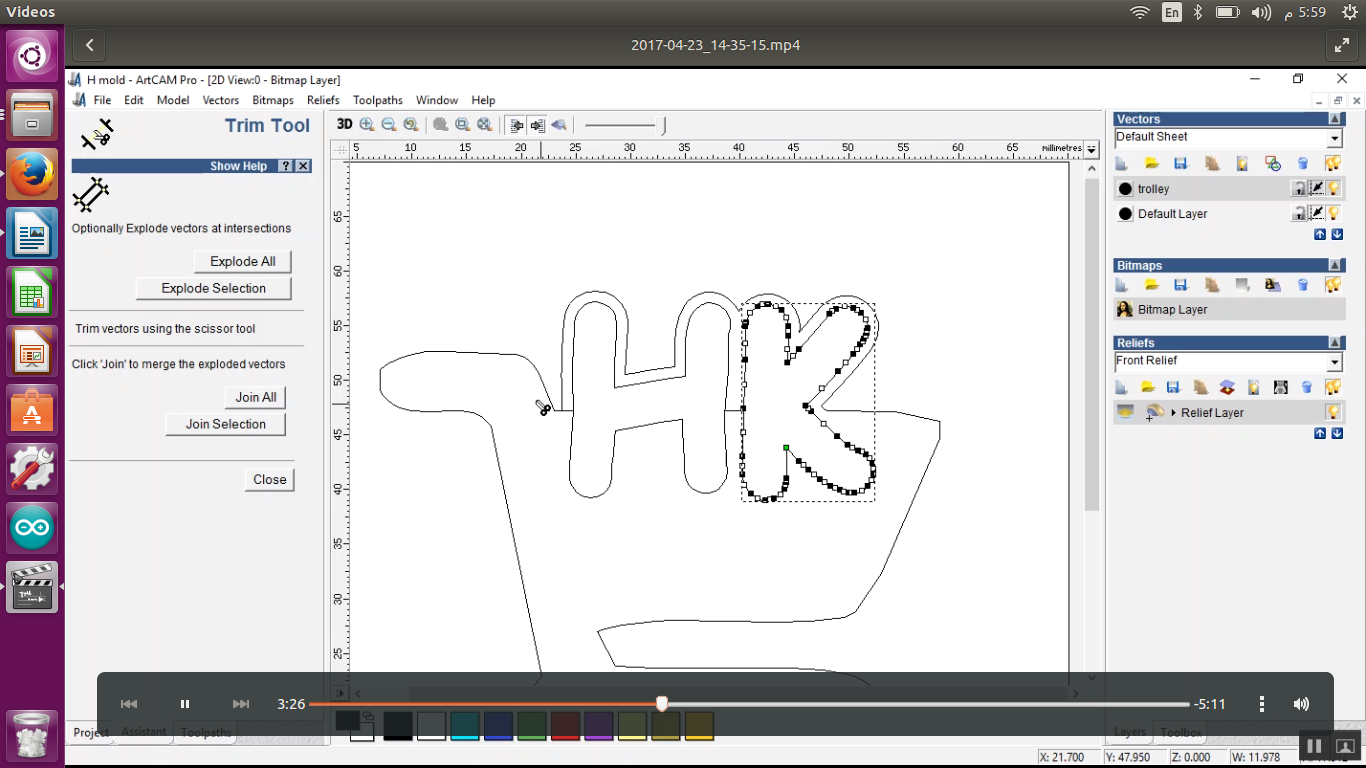Viewport: 1366px width, 768px height.
Task: Open the Bitmaps menu
Action: pyautogui.click(x=273, y=100)
